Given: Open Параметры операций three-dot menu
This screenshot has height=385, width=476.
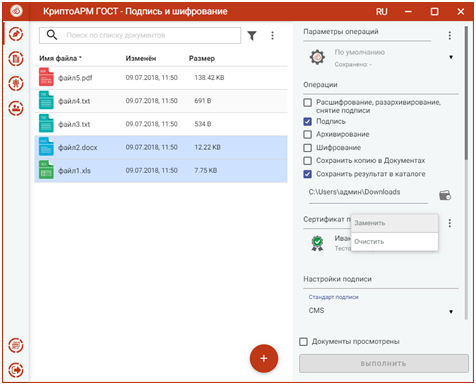Looking at the screenshot, I should pos(450,35).
